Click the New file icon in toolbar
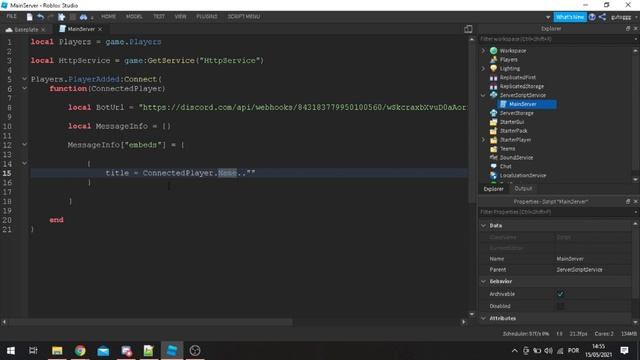The image size is (640, 360). 29,17
